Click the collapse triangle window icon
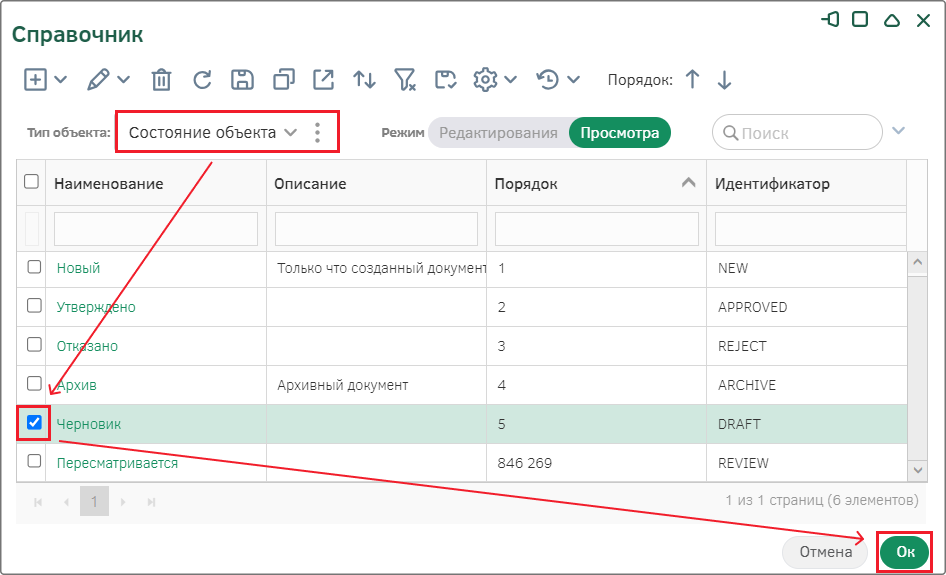 892,21
